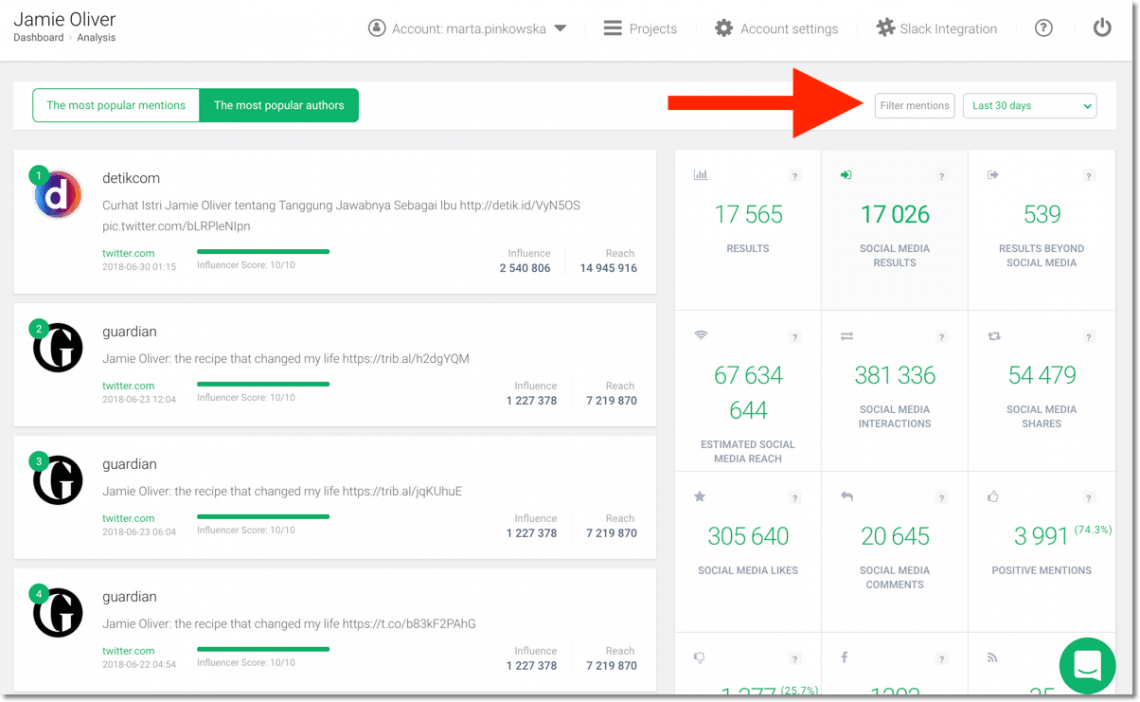1140x702 pixels.
Task: Click the retweet icon above Social Media Shares
Action: 994,336
